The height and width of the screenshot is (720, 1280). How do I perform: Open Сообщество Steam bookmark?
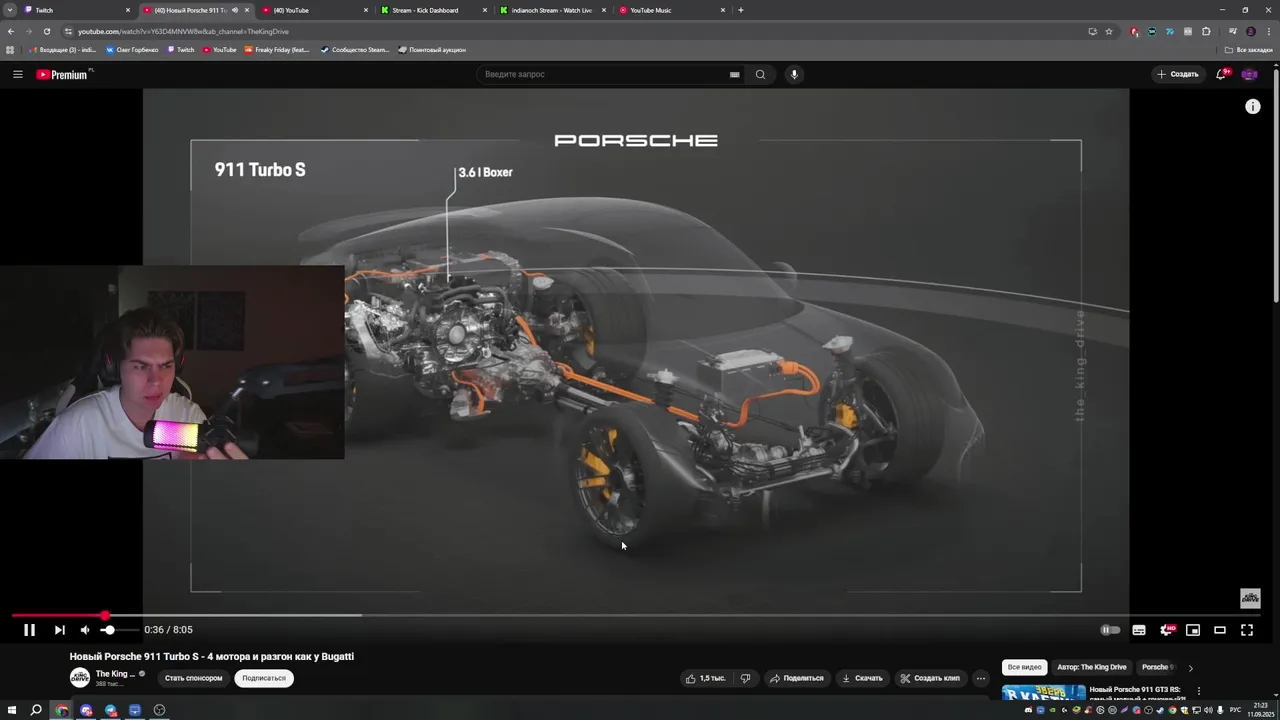pyautogui.click(x=355, y=50)
